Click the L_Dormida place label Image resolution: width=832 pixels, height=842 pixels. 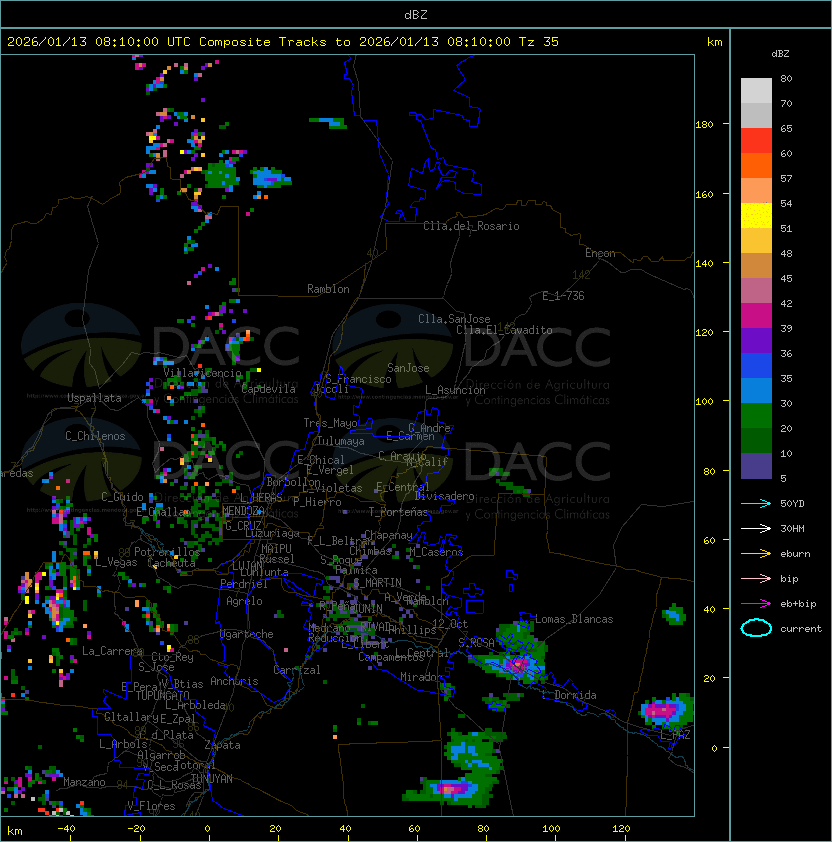click(569, 695)
